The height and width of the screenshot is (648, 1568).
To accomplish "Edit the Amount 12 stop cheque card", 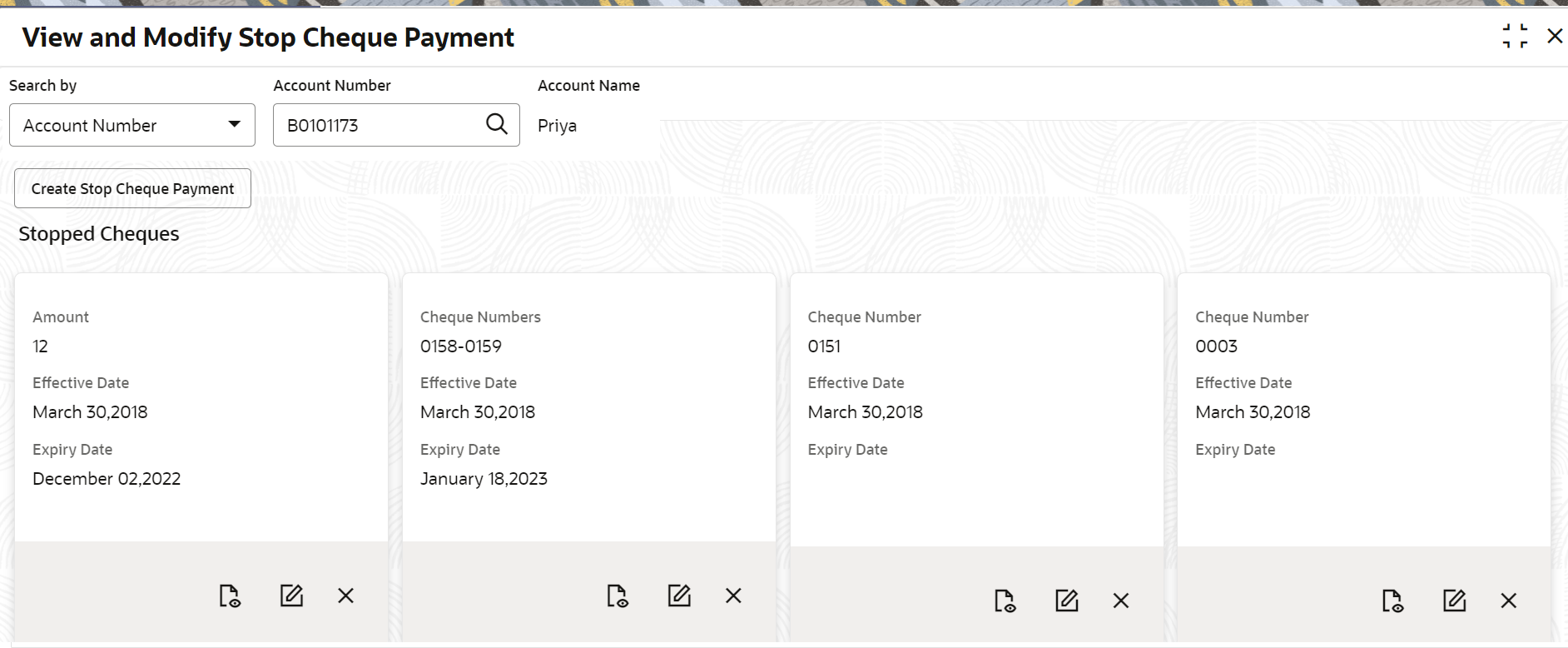I will 291,596.
